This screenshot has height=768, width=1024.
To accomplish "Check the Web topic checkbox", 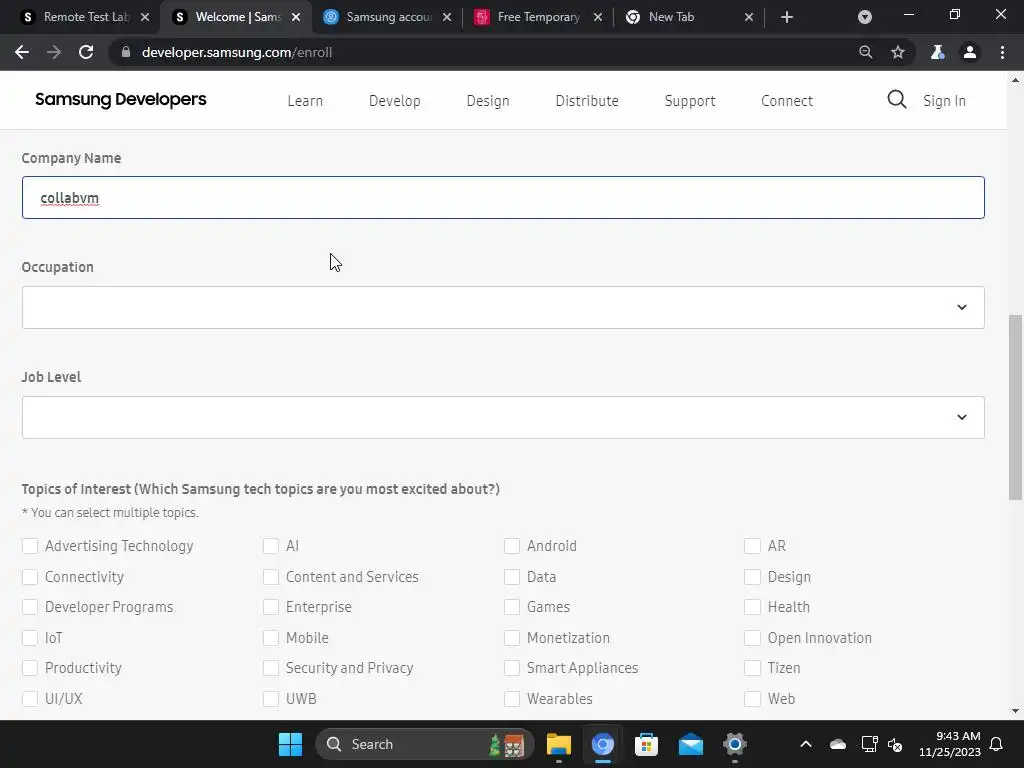I will [x=752, y=699].
